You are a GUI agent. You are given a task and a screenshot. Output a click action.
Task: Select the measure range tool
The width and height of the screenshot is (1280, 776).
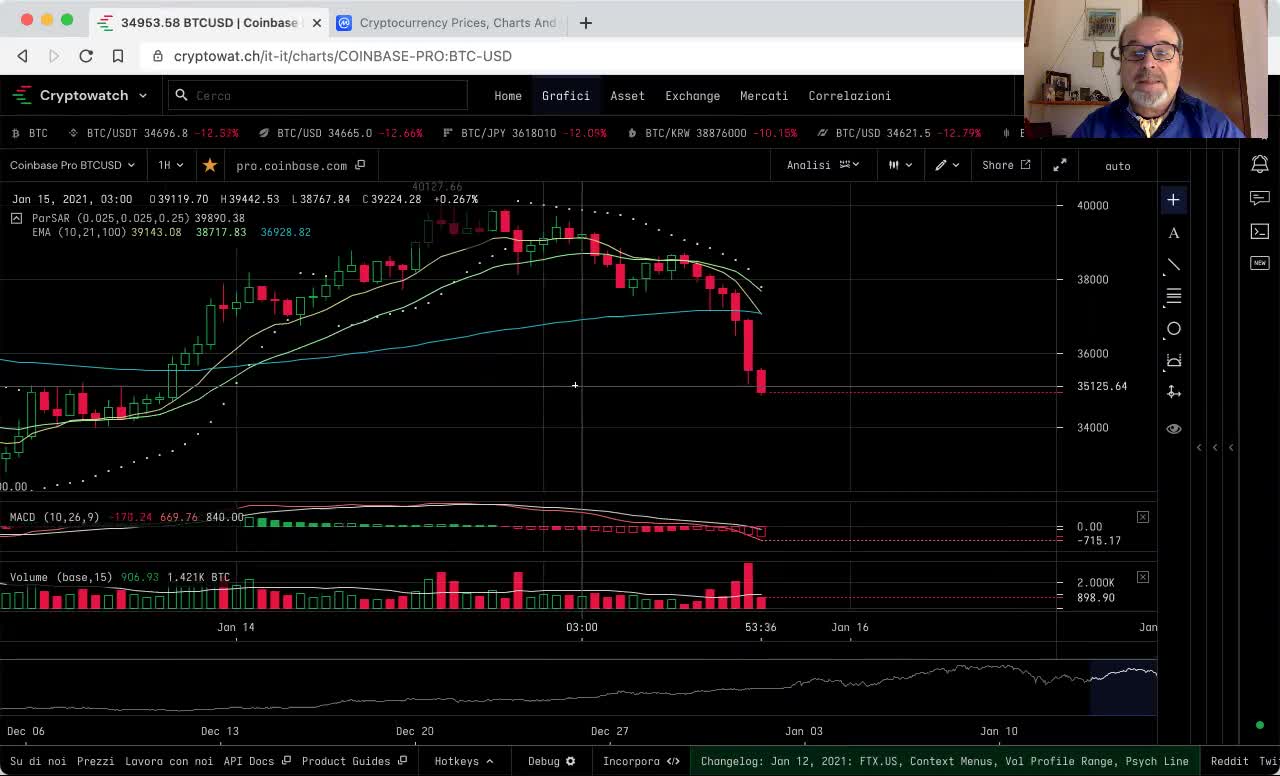pos(1174,361)
